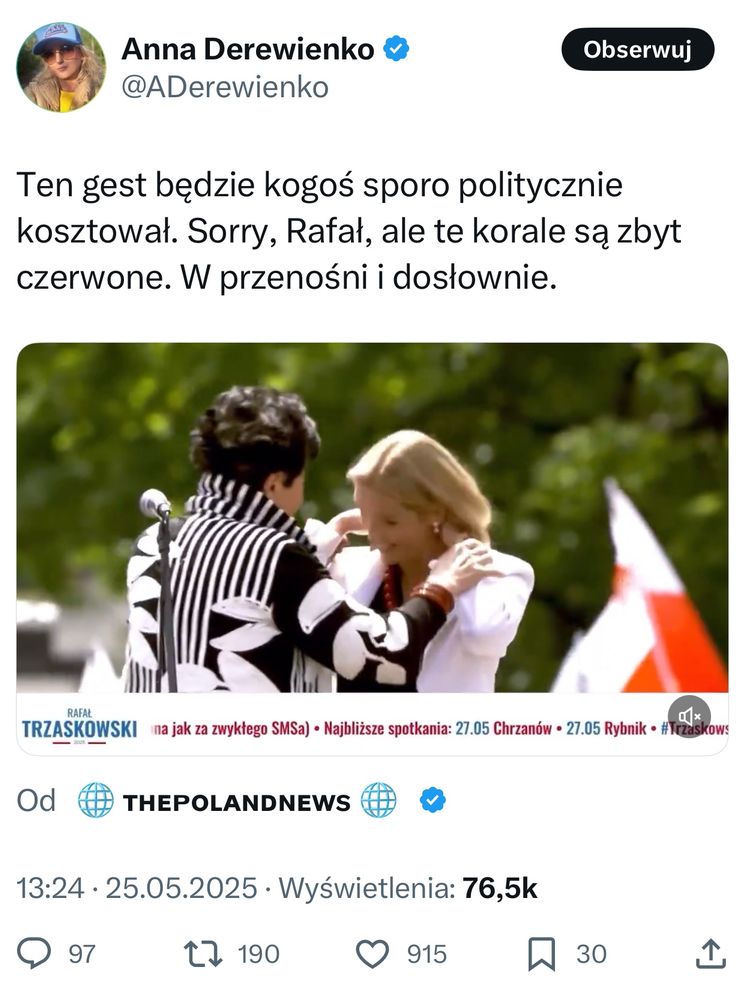Open the @ADerewienko handle link

[x=225, y=87]
